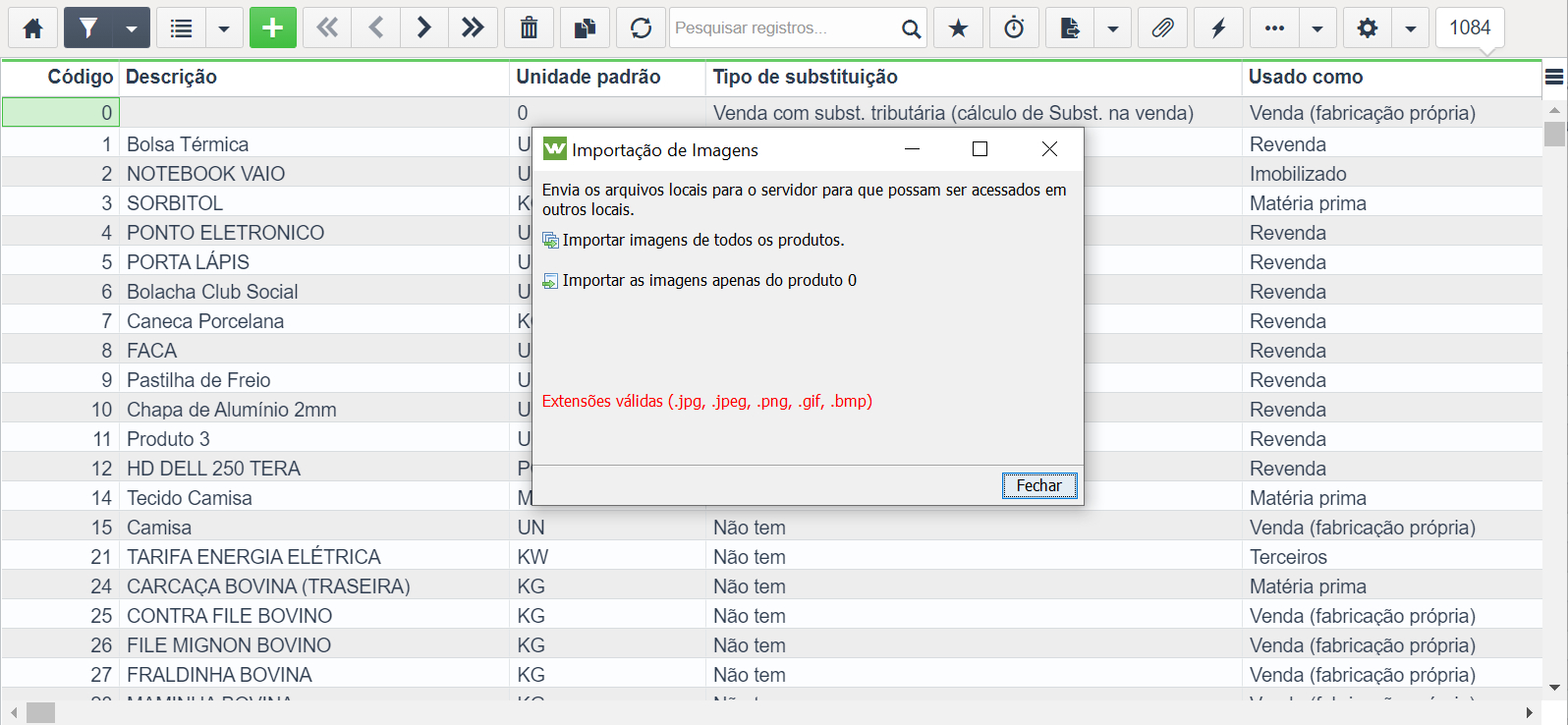Image resolution: width=1568 pixels, height=725 pixels.
Task: Duplicate record with copy icon
Action: (585, 28)
